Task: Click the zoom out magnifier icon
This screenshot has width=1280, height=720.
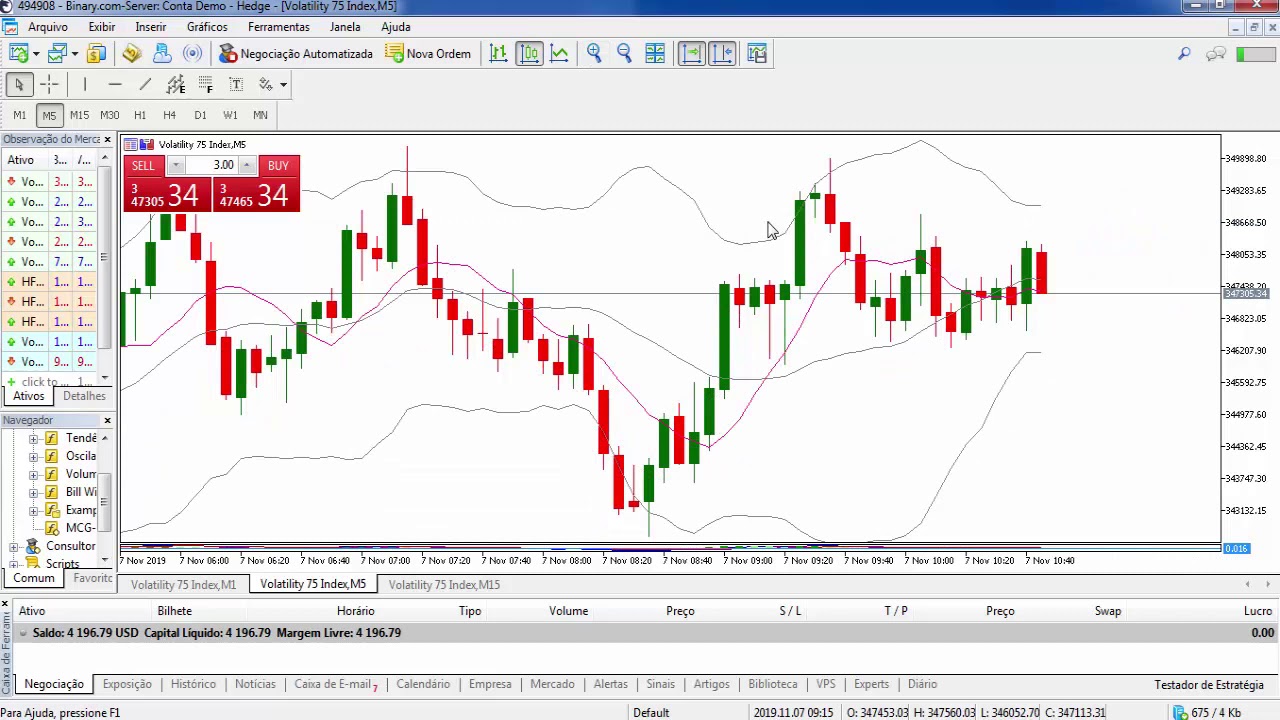Action: coord(624,53)
